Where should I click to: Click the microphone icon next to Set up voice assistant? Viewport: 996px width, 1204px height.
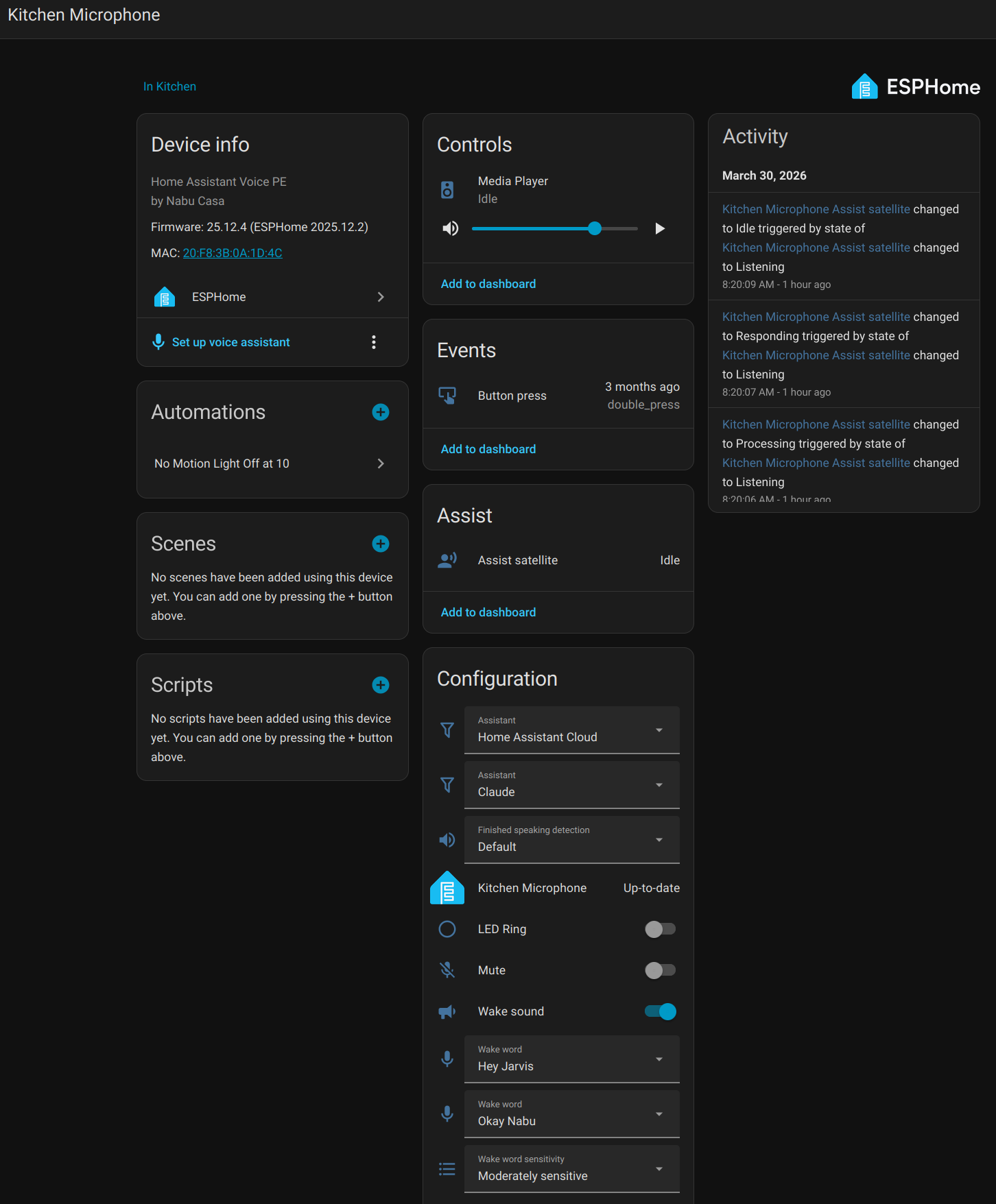click(158, 342)
